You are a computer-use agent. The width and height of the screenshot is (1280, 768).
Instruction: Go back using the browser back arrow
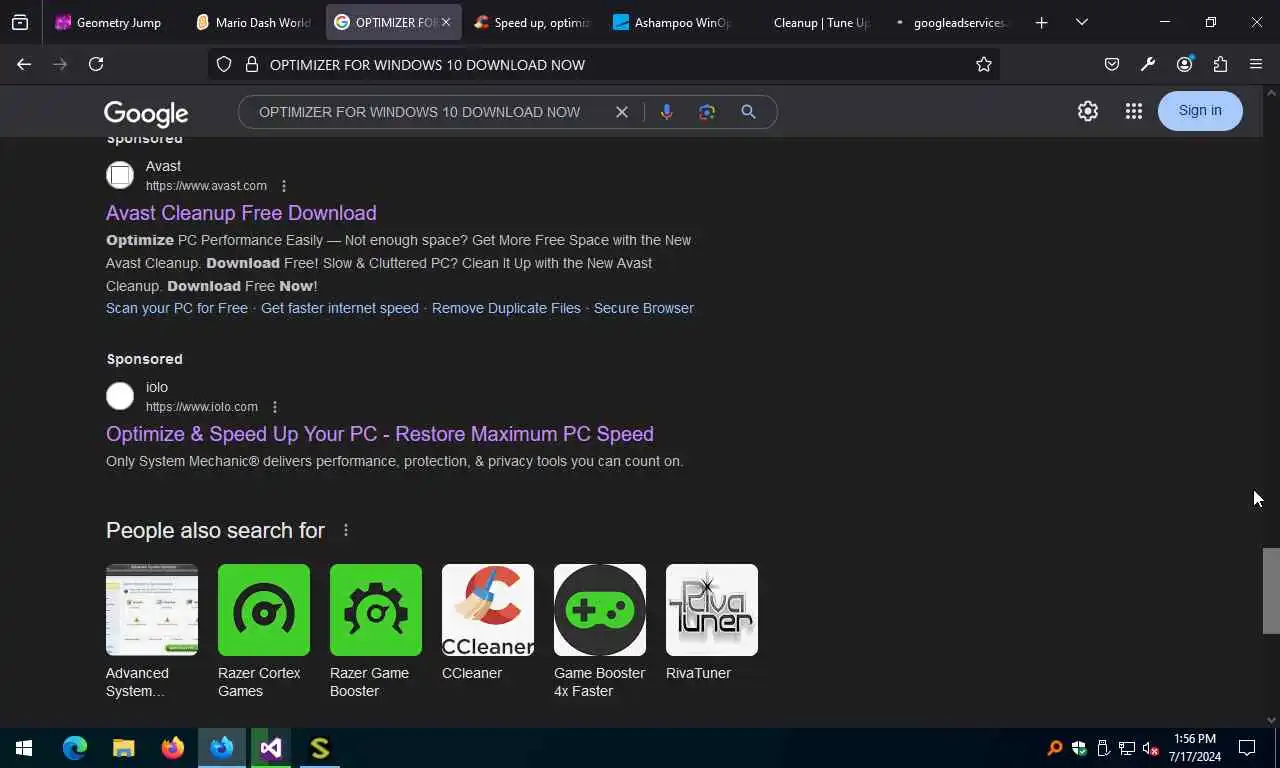tap(24, 64)
